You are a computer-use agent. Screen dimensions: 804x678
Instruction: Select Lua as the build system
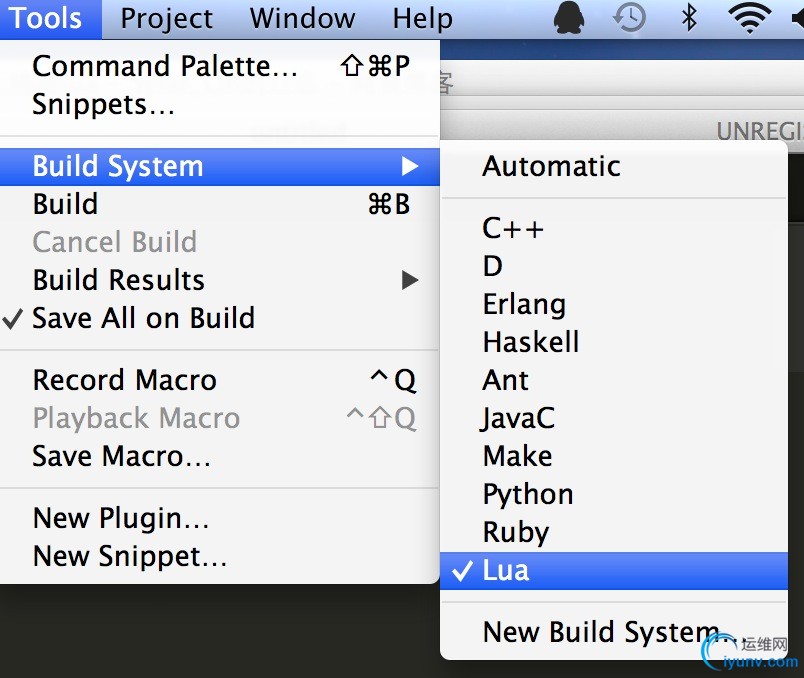(x=506, y=571)
